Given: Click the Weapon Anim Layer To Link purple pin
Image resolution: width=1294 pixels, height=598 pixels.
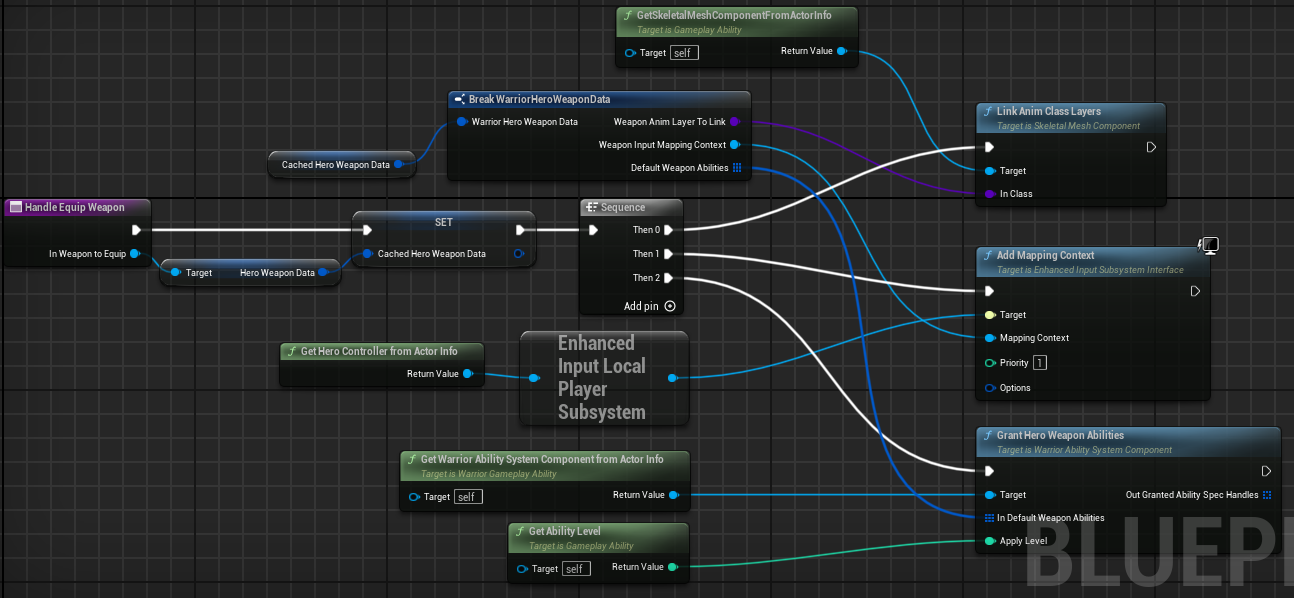Looking at the screenshot, I should tap(735, 122).
